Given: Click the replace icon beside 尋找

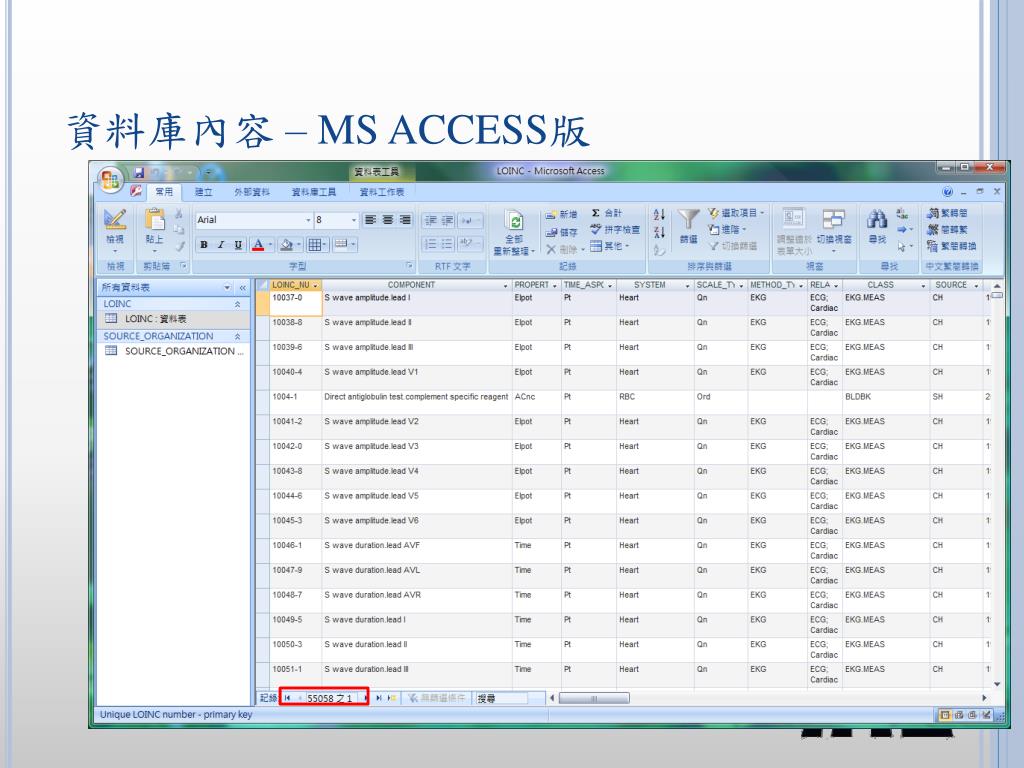Looking at the screenshot, I should (x=902, y=214).
